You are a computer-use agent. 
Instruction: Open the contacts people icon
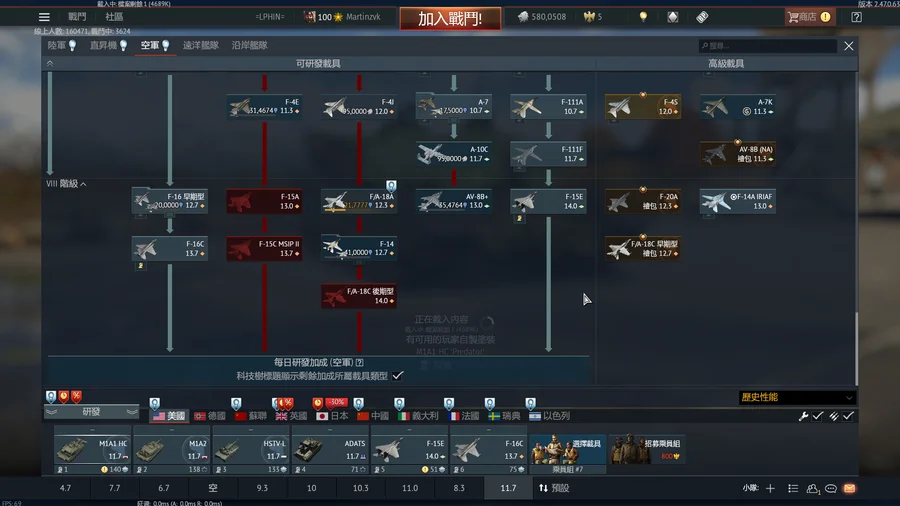pyautogui.click(x=812, y=488)
